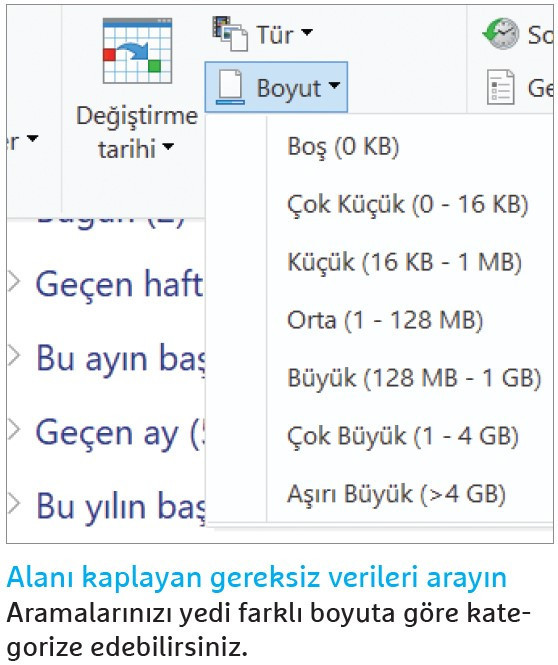Pick Orta (1 - 128 MB)
Viewport: 558px width, 665px height.
(385, 320)
